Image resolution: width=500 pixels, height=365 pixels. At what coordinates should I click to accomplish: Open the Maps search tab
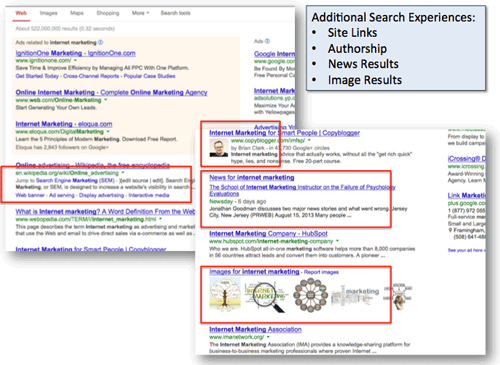tap(77, 13)
